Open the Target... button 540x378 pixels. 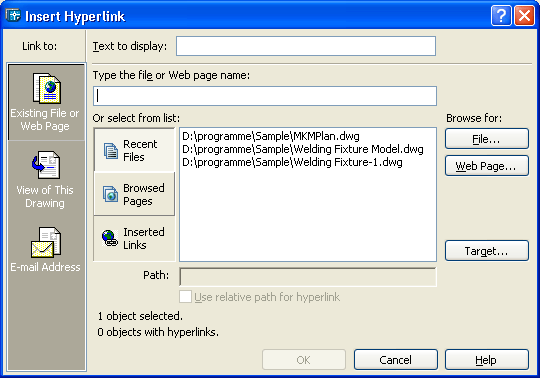(x=487, y=251)
